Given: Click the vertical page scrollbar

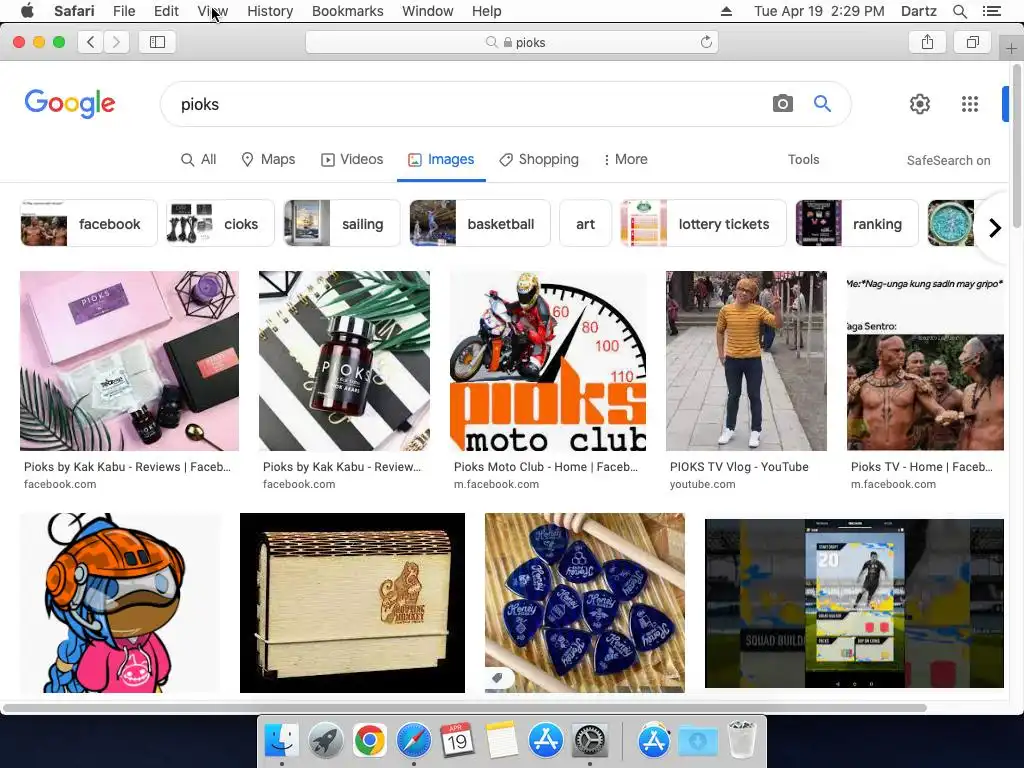Looking at the screenshot, I should 1017,146.
